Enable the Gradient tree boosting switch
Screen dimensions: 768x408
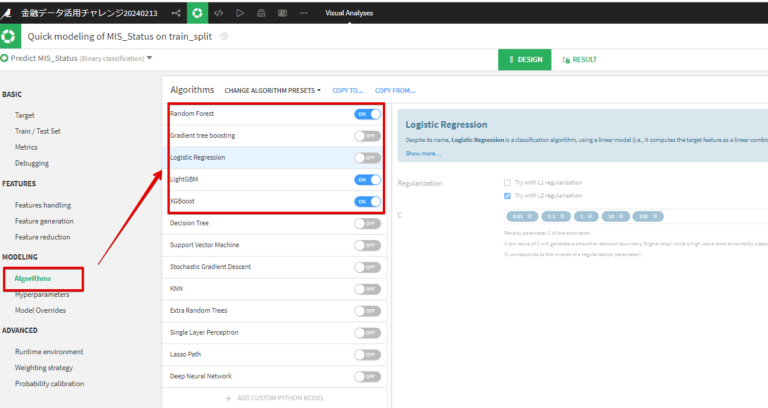click(x=367, y=136)
